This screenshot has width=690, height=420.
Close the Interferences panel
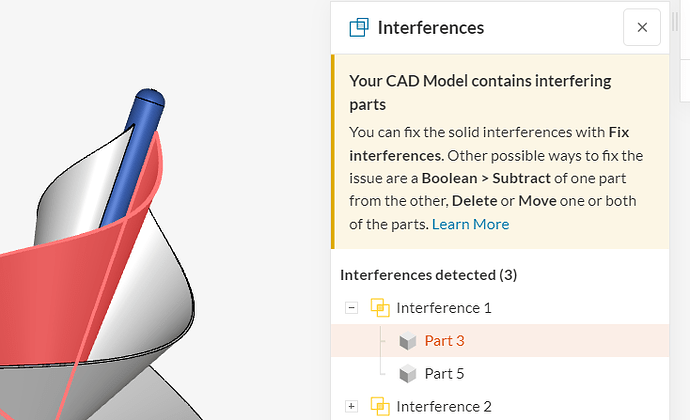click(641, 28)
